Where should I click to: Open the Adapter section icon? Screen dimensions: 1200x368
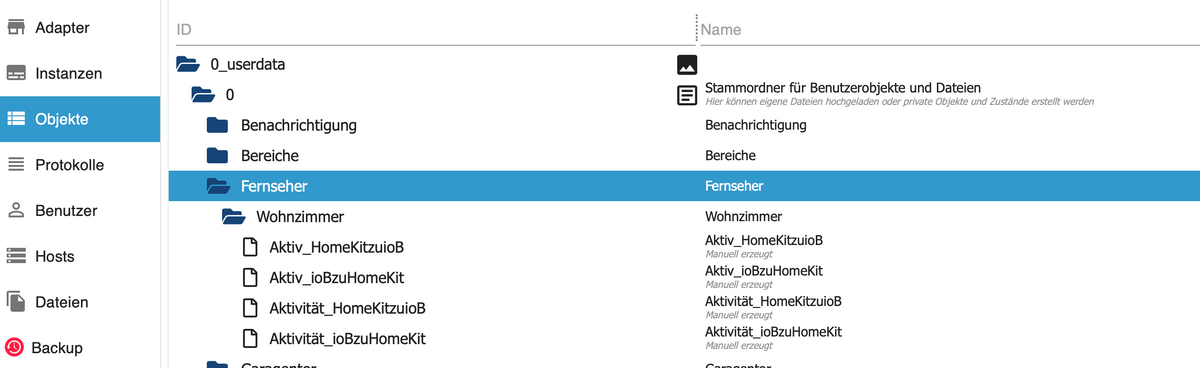click(x=16, y=28)
